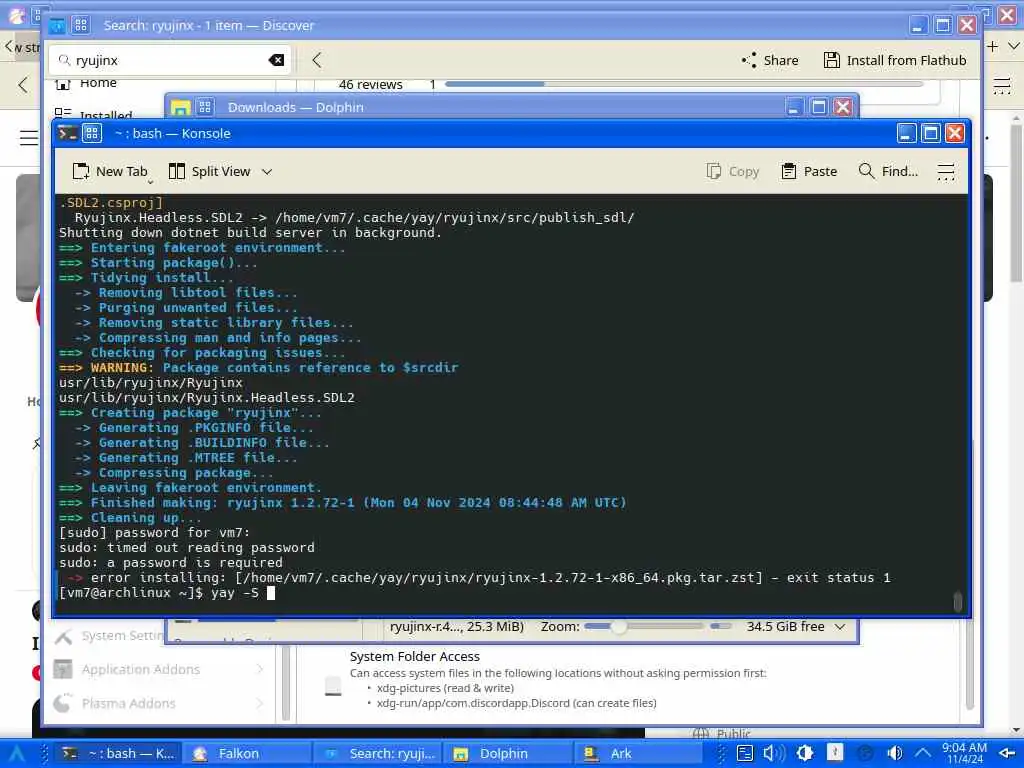The height and width of the screenshot is (768, 1024).
Task: Click Install from Flathub button
Action: point(895,60)
